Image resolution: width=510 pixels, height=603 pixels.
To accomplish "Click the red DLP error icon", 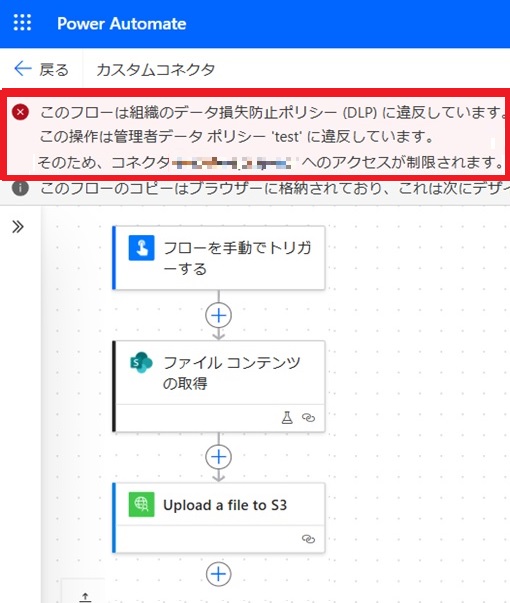I will tap(20, 112).
